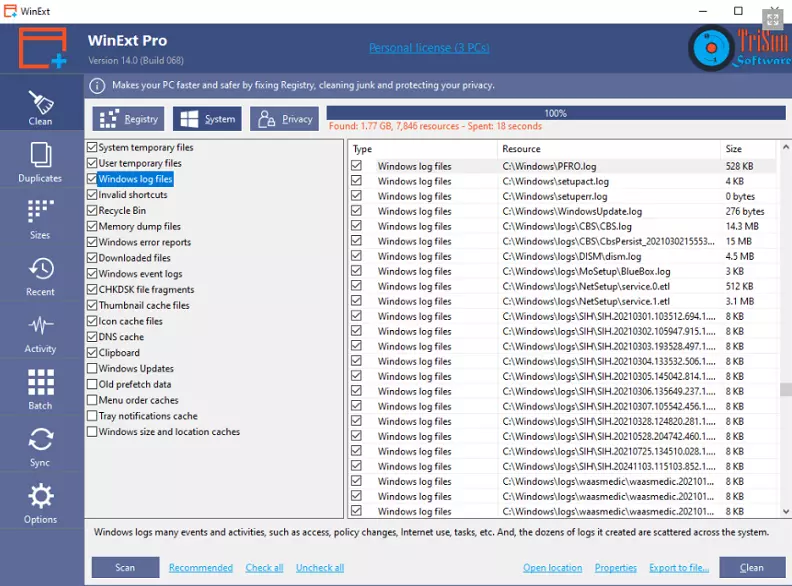
Task: Open the Recent files sidebar icon
Action: [x=40, y=276]
